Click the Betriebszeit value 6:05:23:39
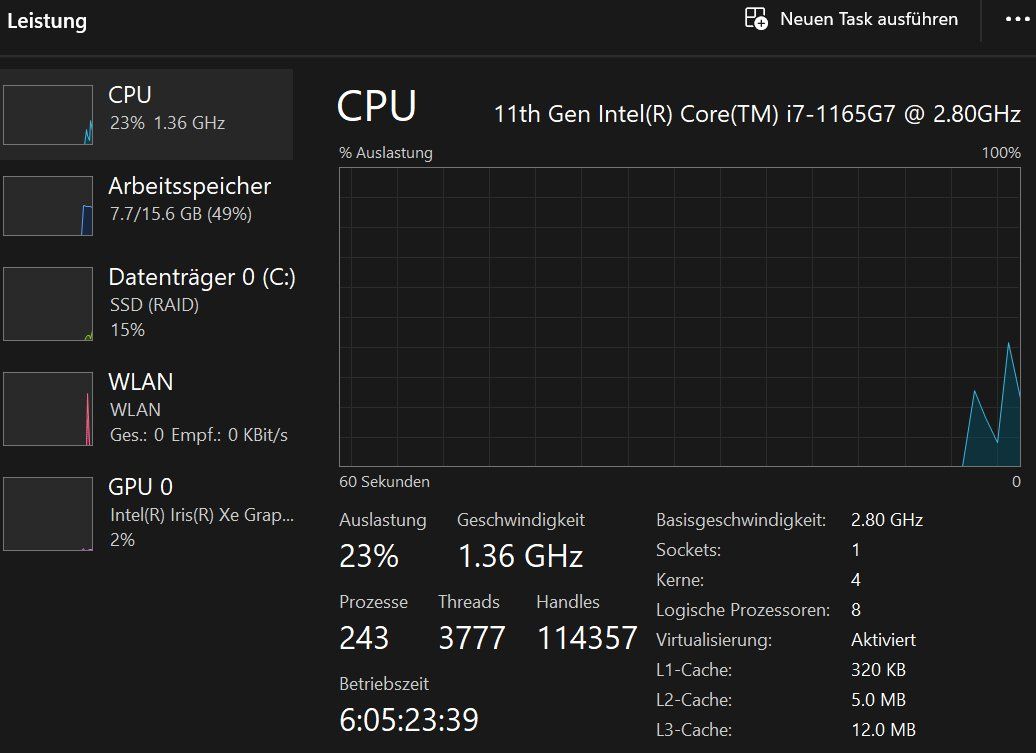 (409, 720)
